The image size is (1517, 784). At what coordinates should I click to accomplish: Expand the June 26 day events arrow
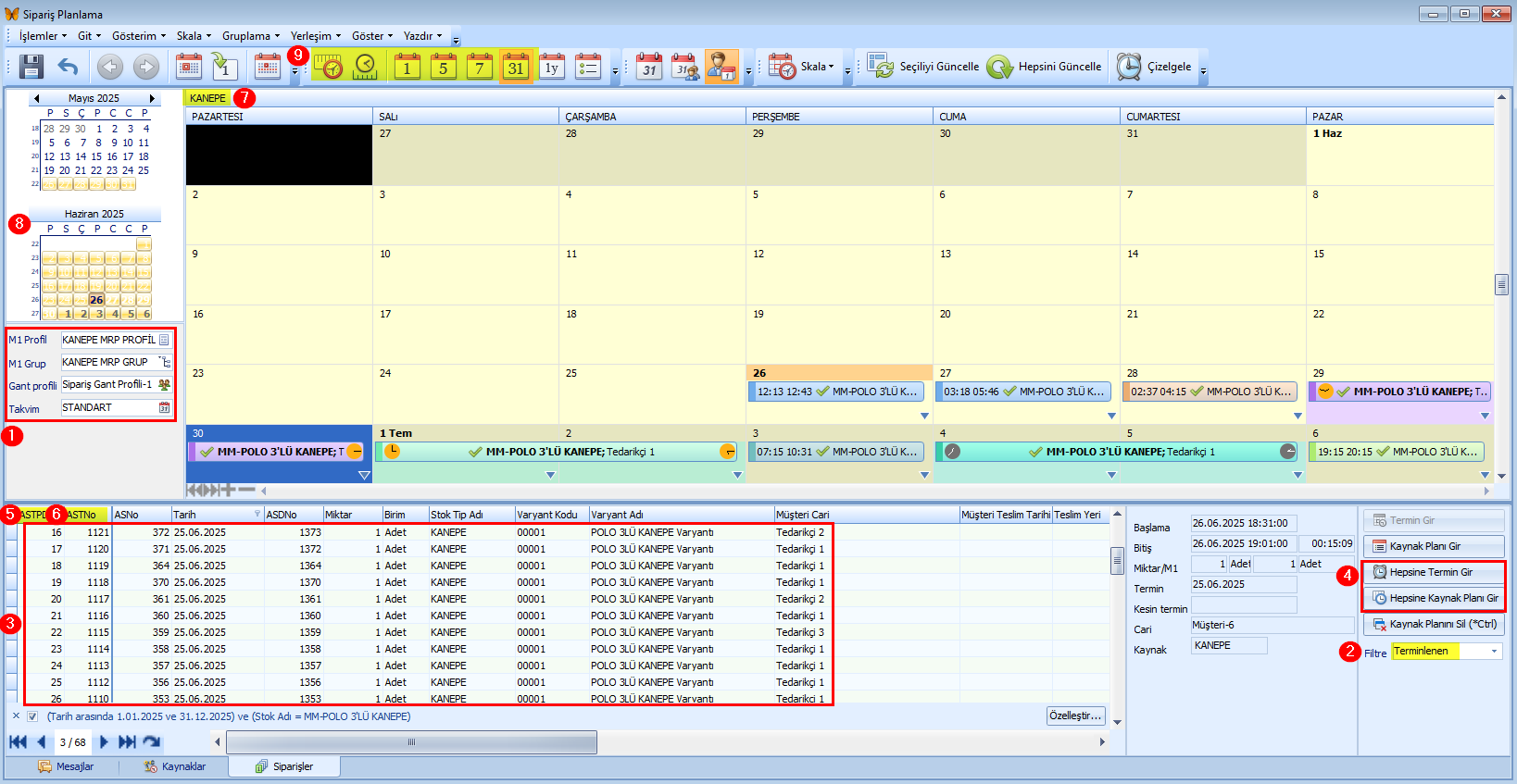coord(924,416)
